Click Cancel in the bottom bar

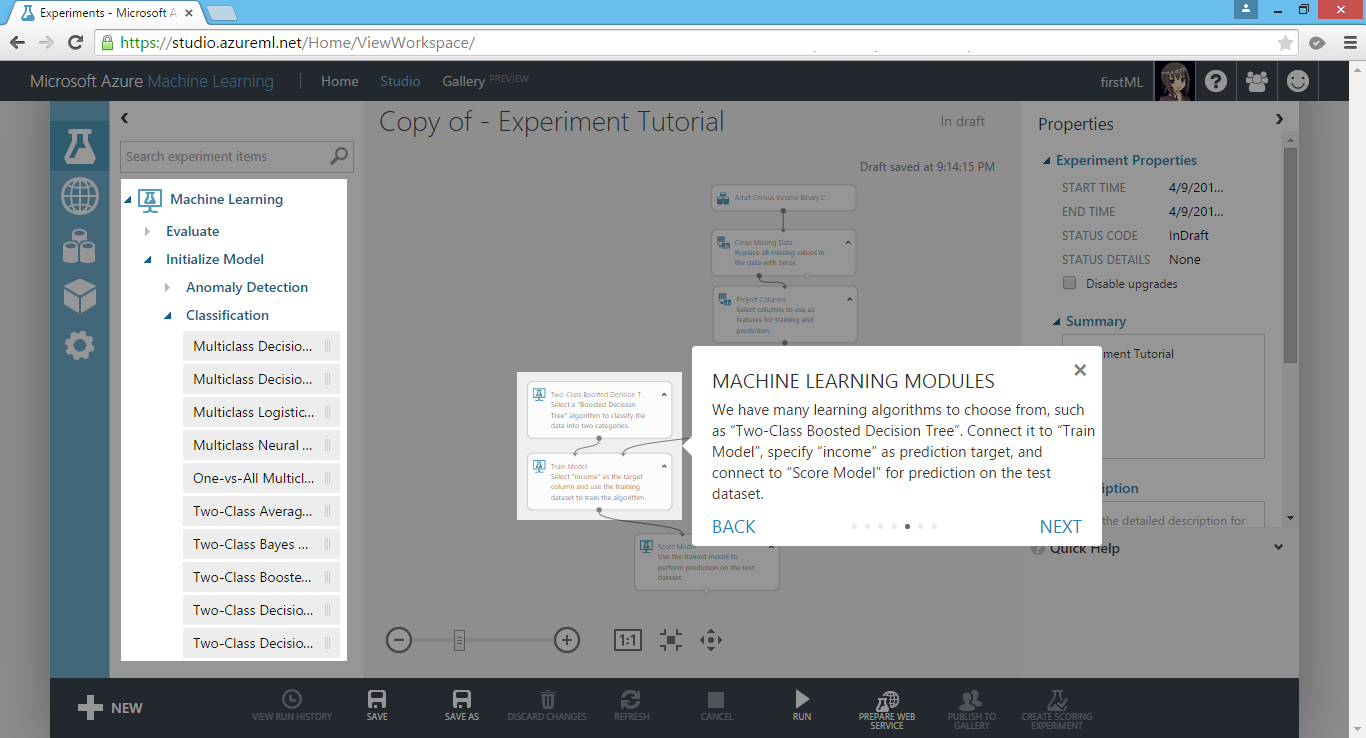(x=716, y=705)
